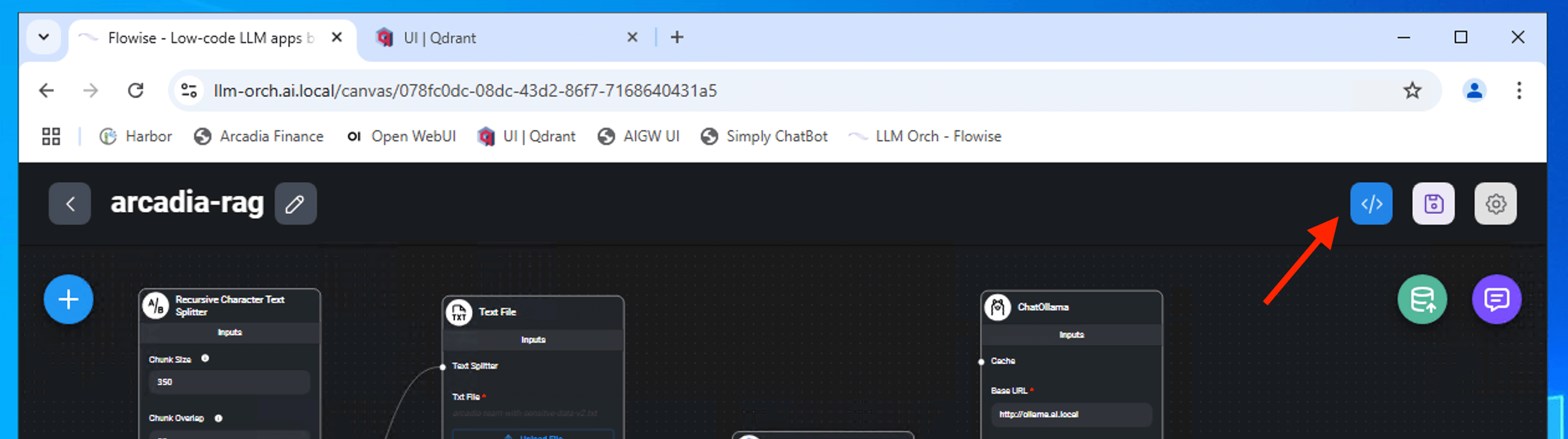Screen dimensions: 1568x439
Task: Add a node with the plus button
Action: click(68, 299)
